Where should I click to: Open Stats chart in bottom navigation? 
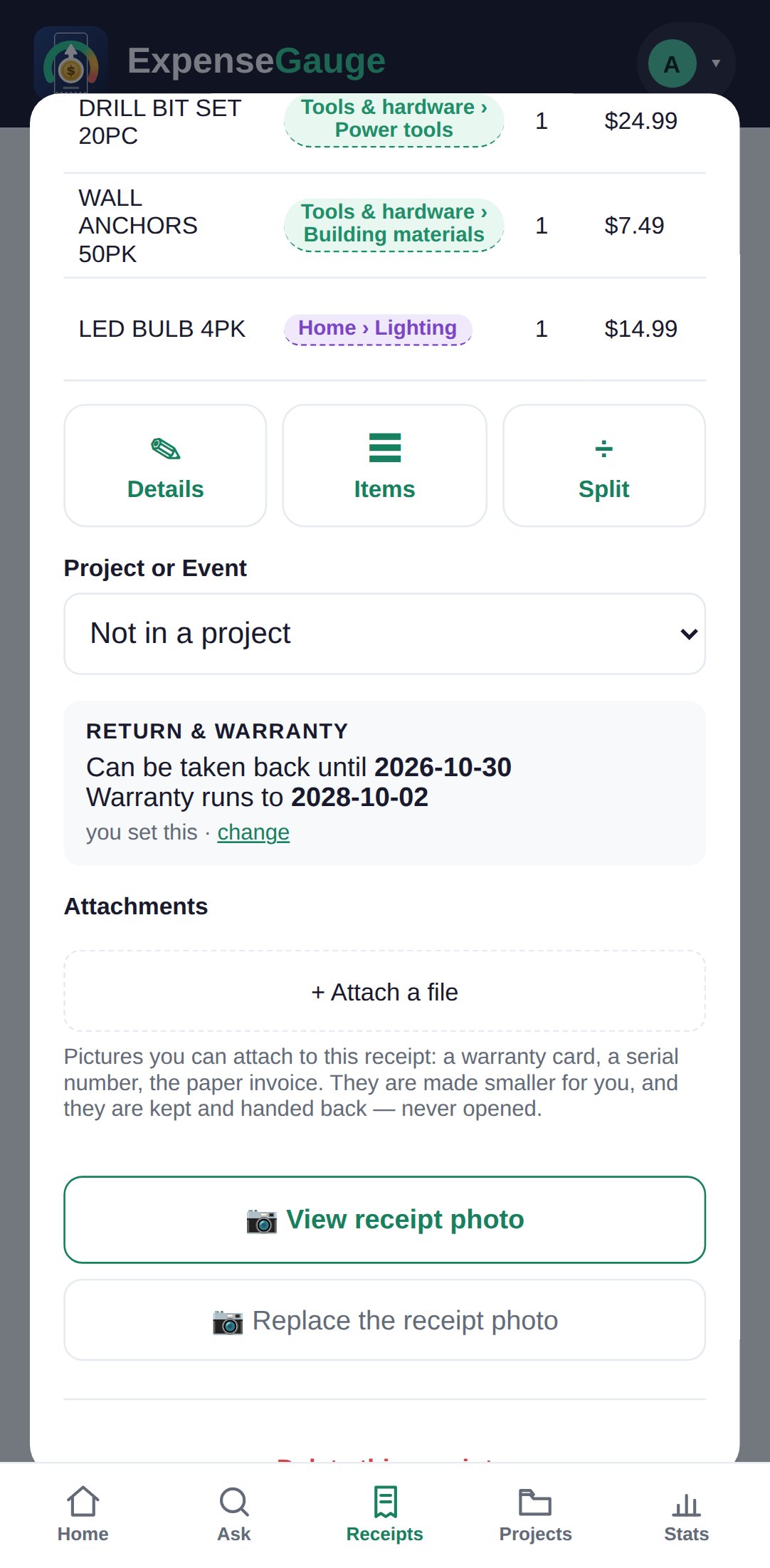pos(686,1514)
